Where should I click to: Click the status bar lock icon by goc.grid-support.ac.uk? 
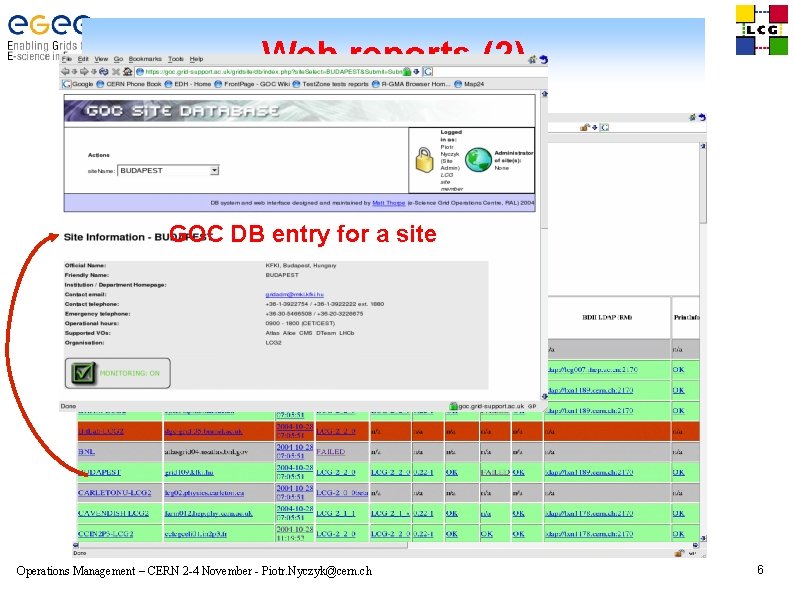tap(454, 406)
